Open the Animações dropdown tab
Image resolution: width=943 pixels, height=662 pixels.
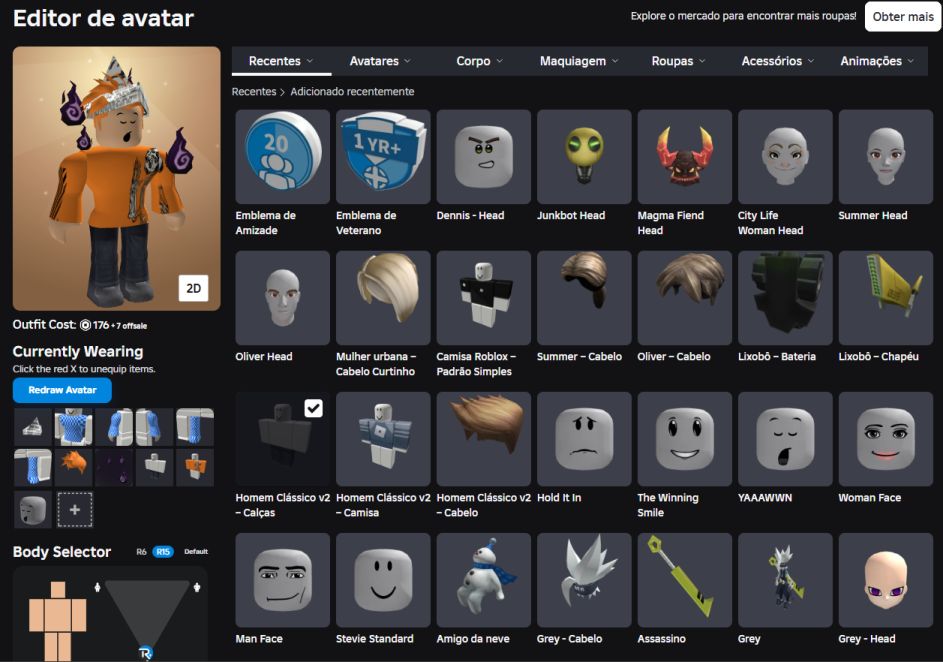click(x=877, y=61)
